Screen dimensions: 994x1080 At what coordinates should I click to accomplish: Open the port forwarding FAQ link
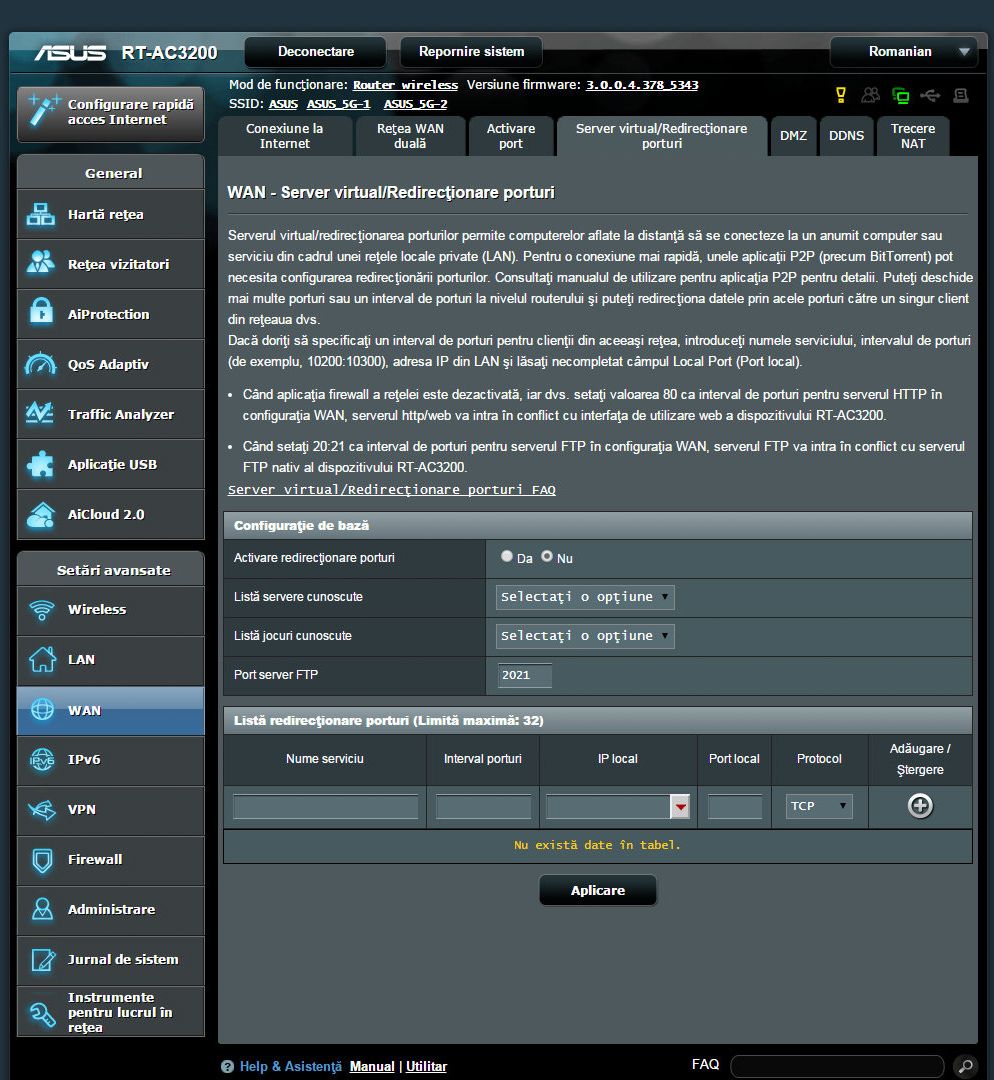(x=391, y=490)
